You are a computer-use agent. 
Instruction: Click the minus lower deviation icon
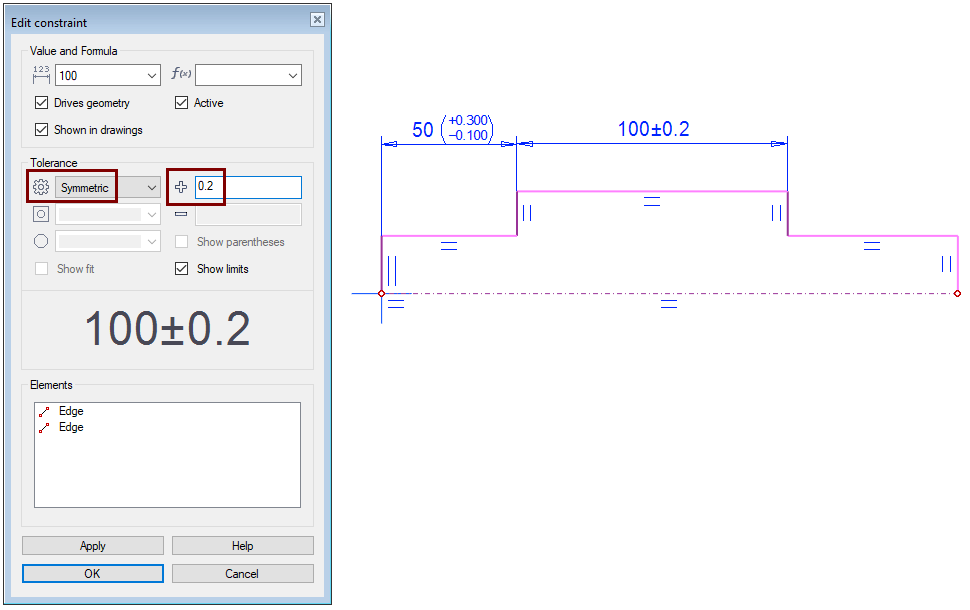click(181, 214)
